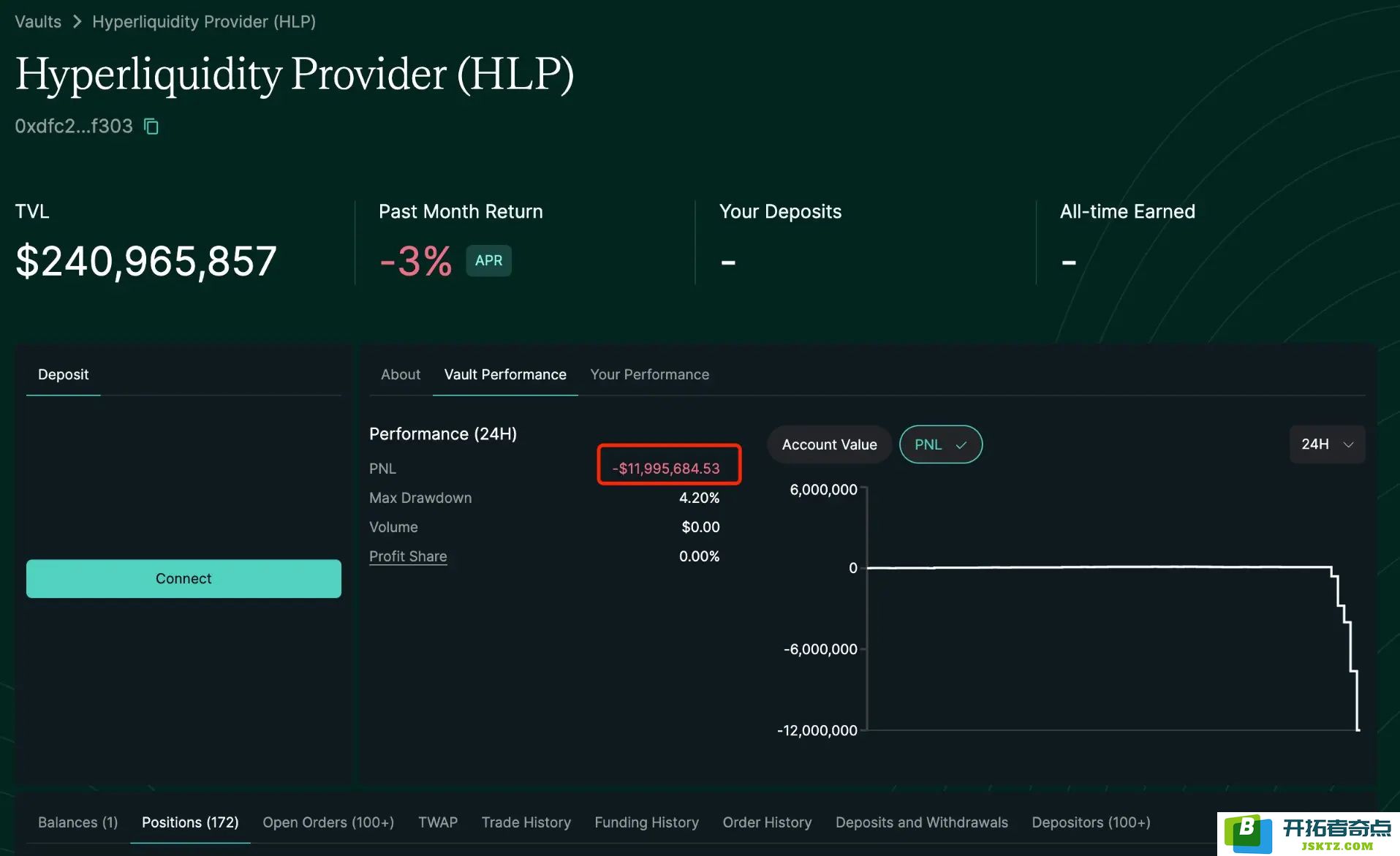Click the Performance (24H) heading
1400x856 pixels.
tap(443, 434)
